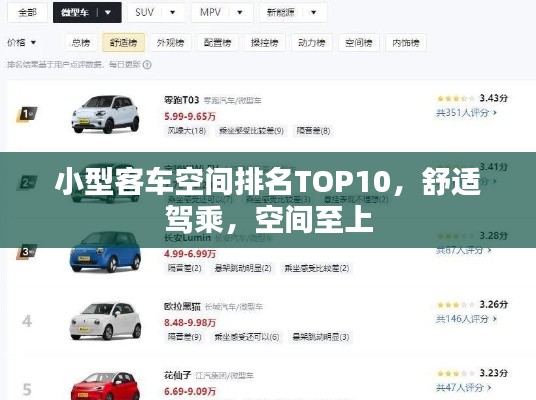This screenshot has height=400, width=536.
Task: Click the rank 1 badge icon
Action: pos(27,114)
